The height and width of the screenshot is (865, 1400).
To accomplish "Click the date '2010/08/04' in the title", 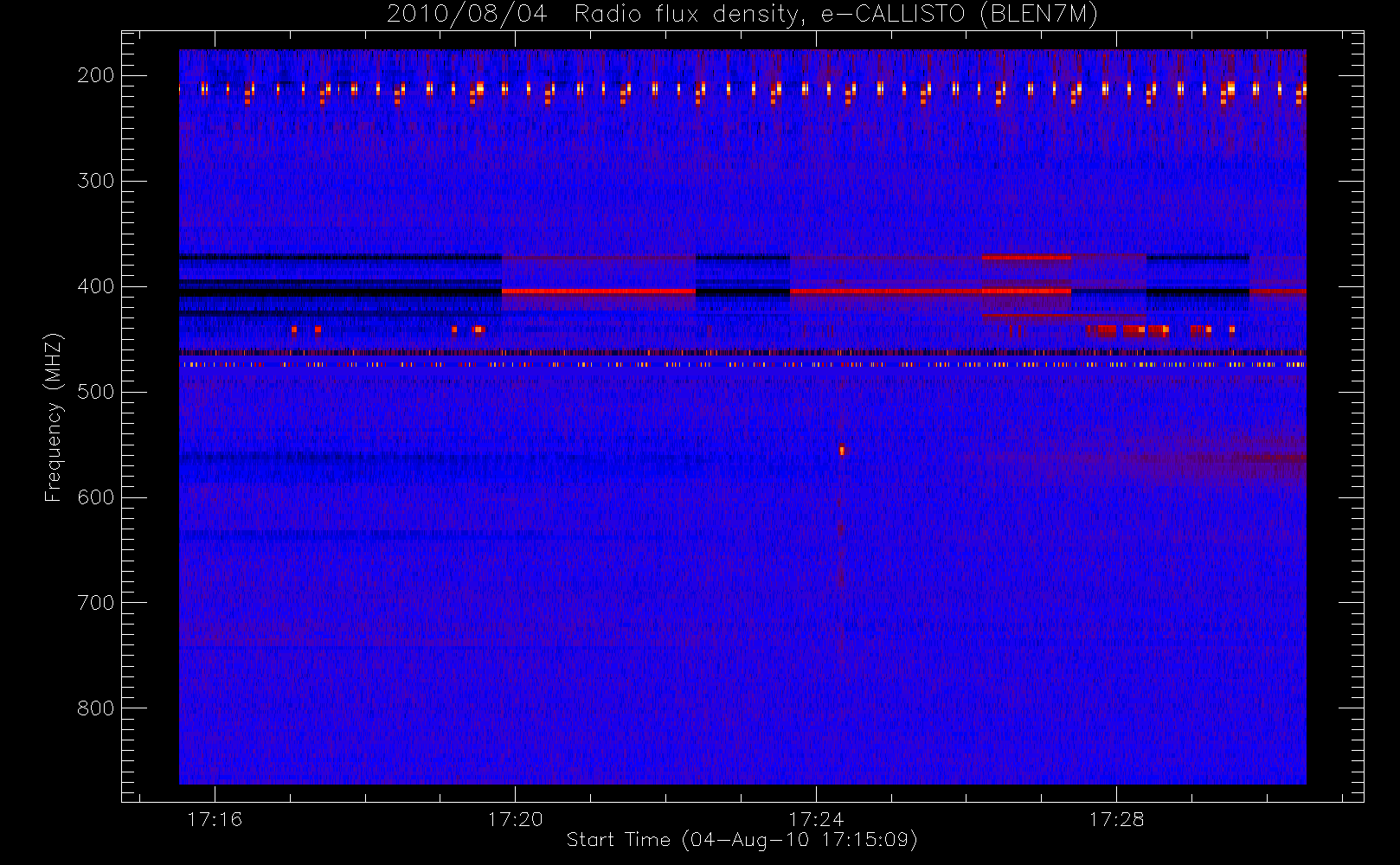I will coord(466,15).
